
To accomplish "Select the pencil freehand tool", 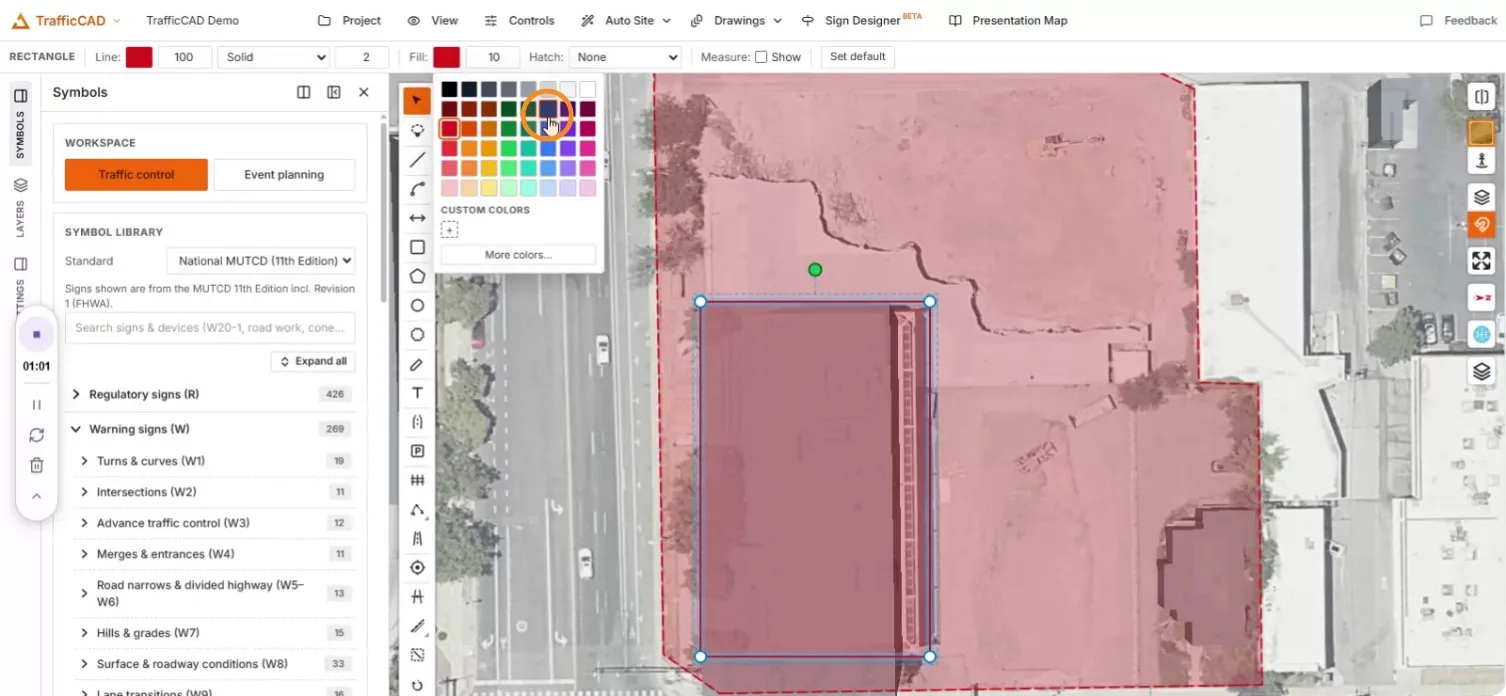I will coord(417,364).
